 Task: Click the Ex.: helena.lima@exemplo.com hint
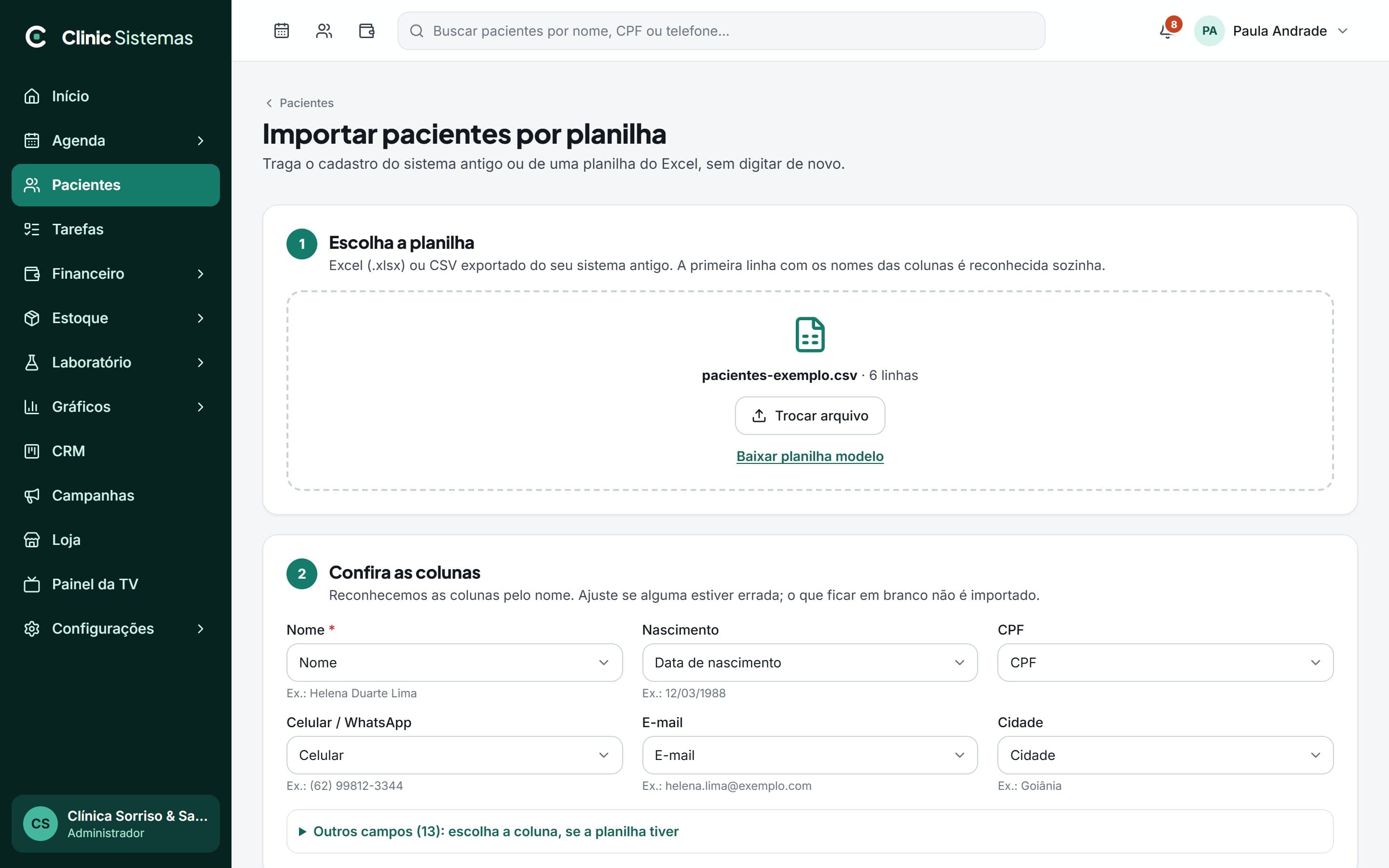(x=727, y=786)
